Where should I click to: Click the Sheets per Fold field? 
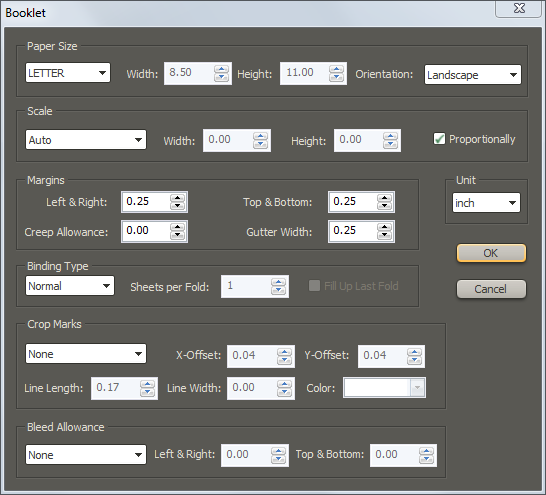pyautogui.click(x=246, y=286)
